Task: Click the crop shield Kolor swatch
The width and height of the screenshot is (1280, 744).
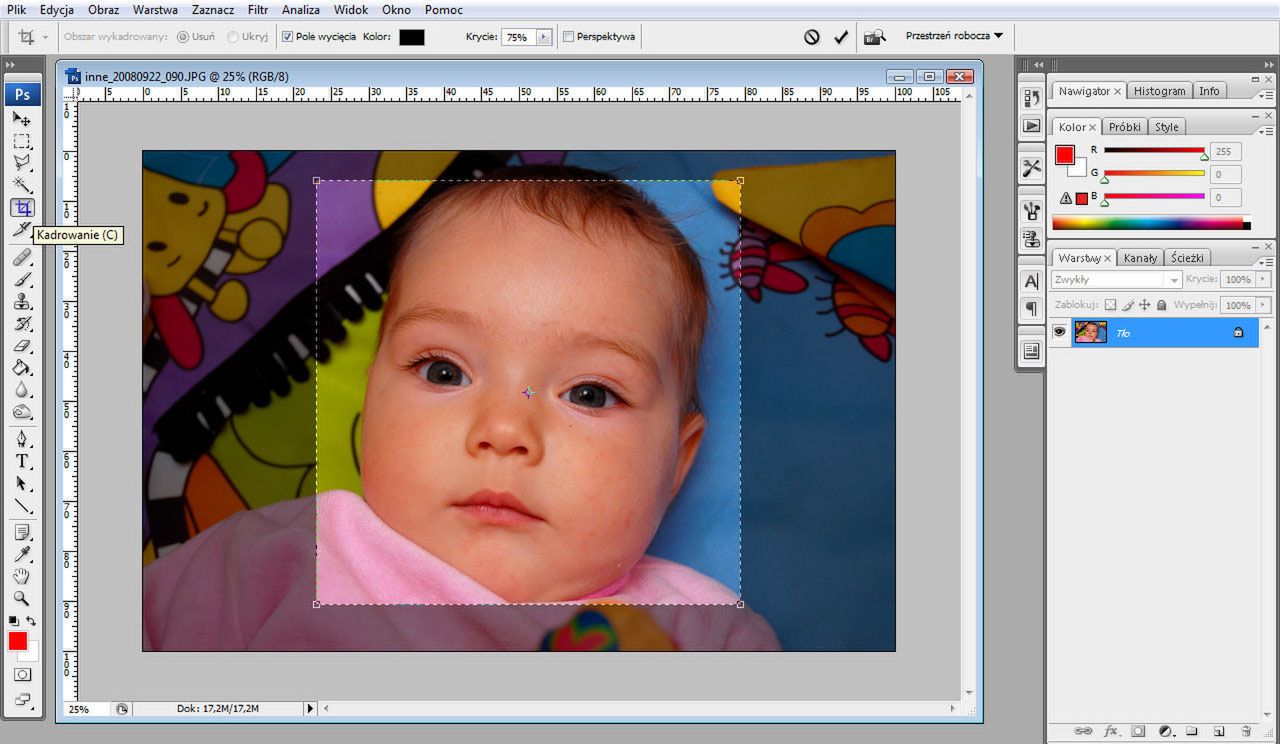Action: coord(412,37)
